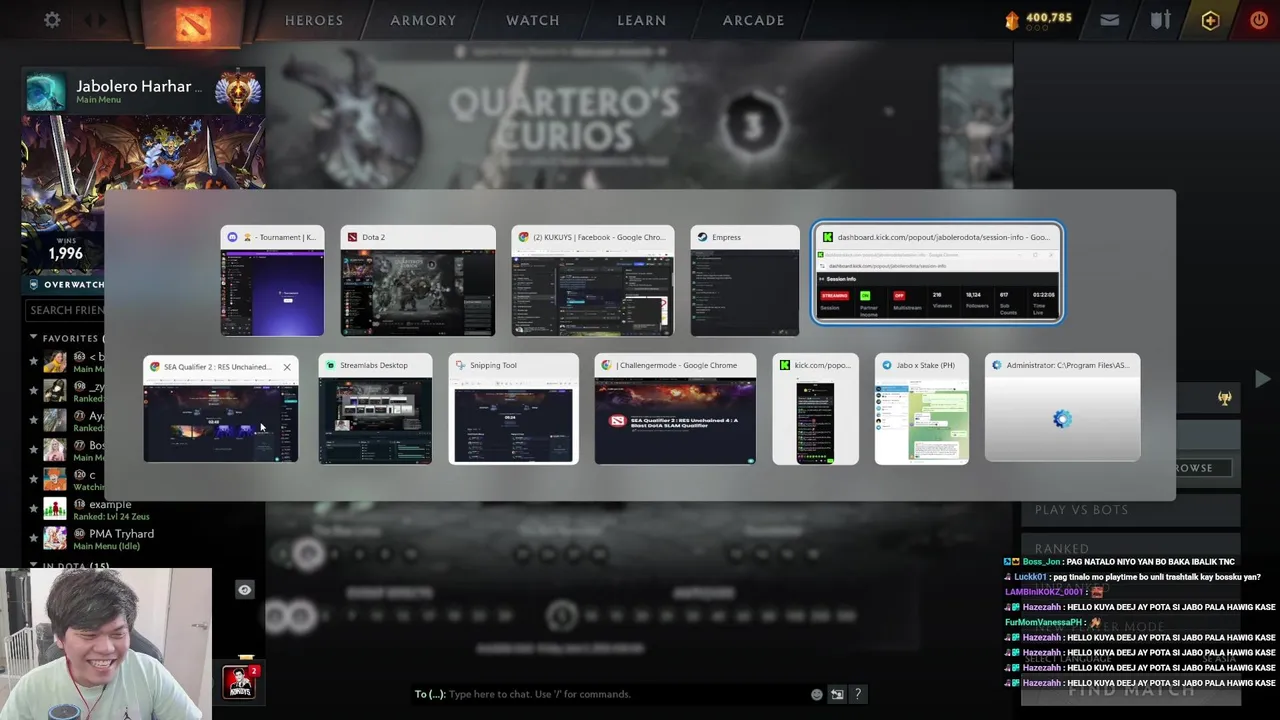Viewport: 1280px width, 720px height.
Task: Toggle favorite star beside level 77 friend
Action: click(x=33, y=450)
